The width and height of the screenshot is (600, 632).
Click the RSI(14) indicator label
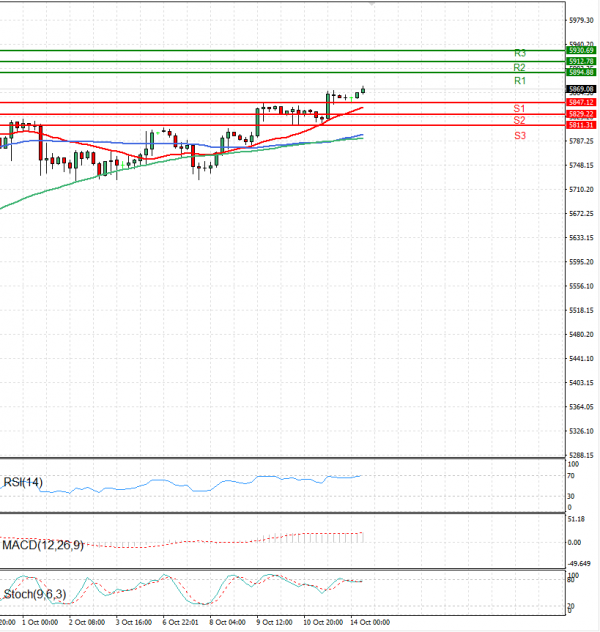click(23, 482)
